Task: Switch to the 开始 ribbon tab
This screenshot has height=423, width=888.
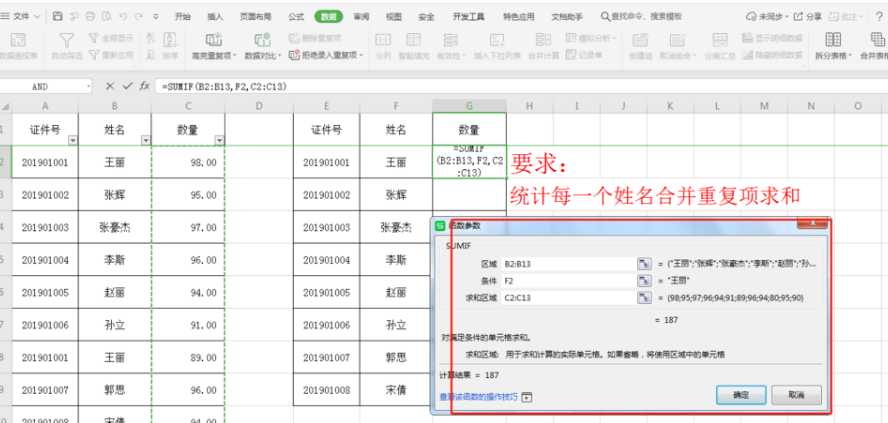Action: (182, 16)
